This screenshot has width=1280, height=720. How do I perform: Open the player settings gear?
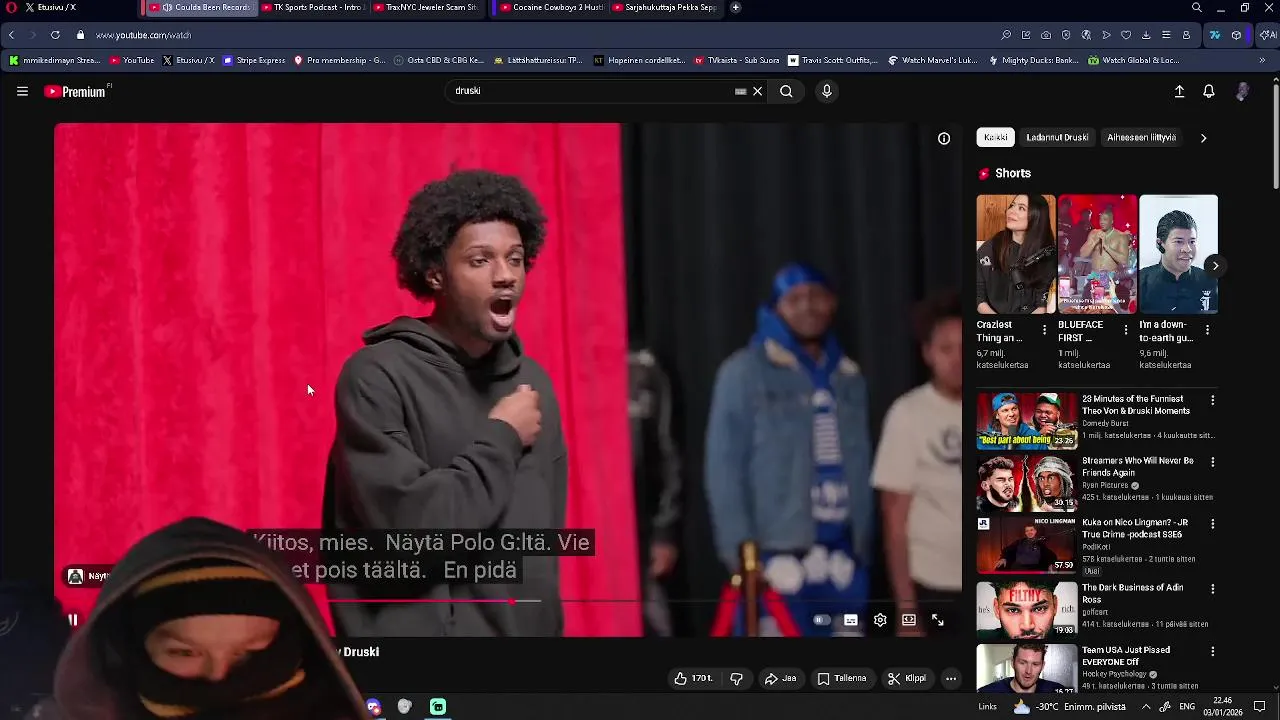[x=880, y=620]
